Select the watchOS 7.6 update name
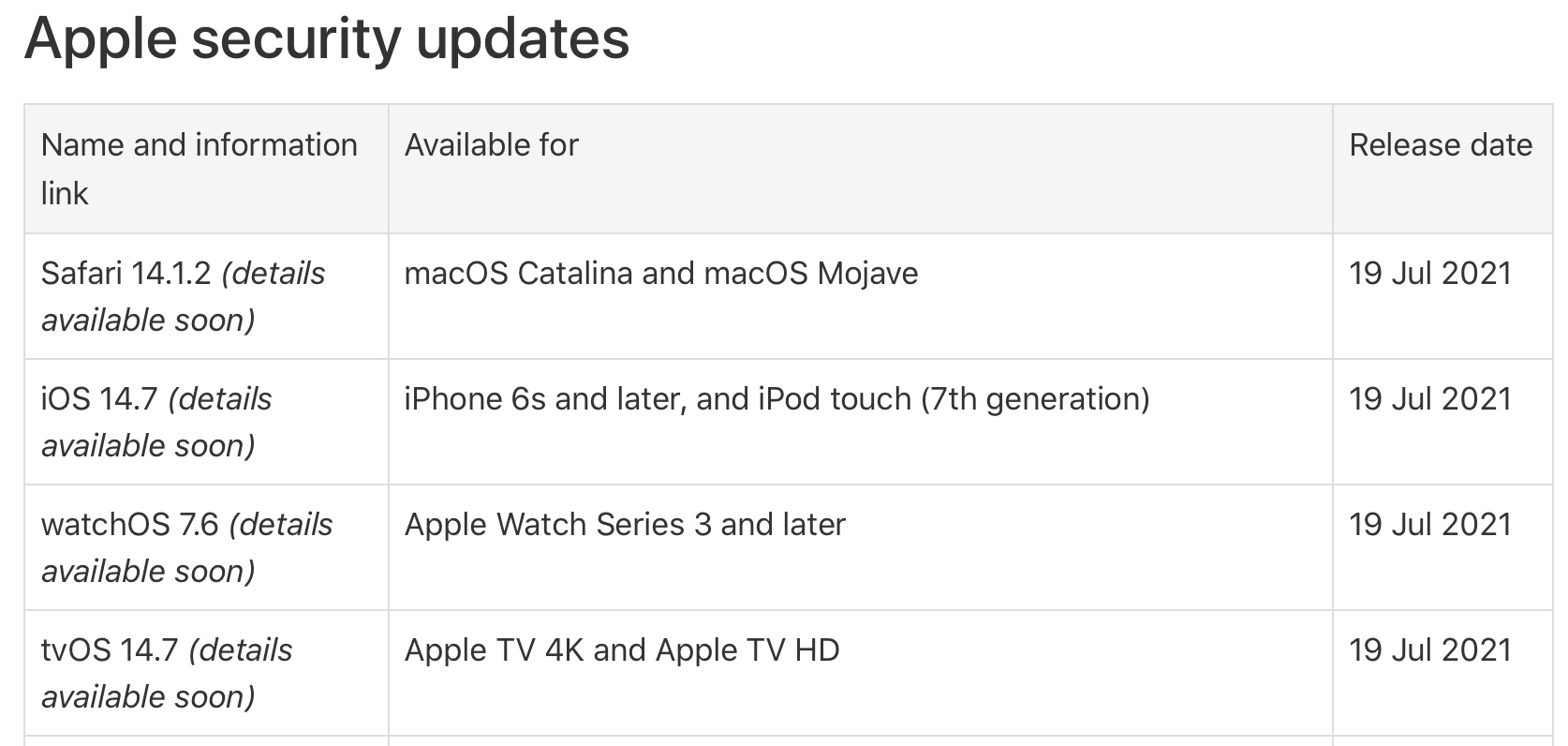The width and height of the screenshot is (1568, 746). [x=131, y=525]
